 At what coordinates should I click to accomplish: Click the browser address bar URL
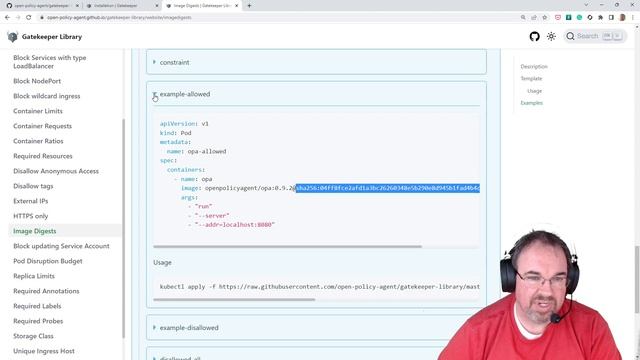(119, 18)
